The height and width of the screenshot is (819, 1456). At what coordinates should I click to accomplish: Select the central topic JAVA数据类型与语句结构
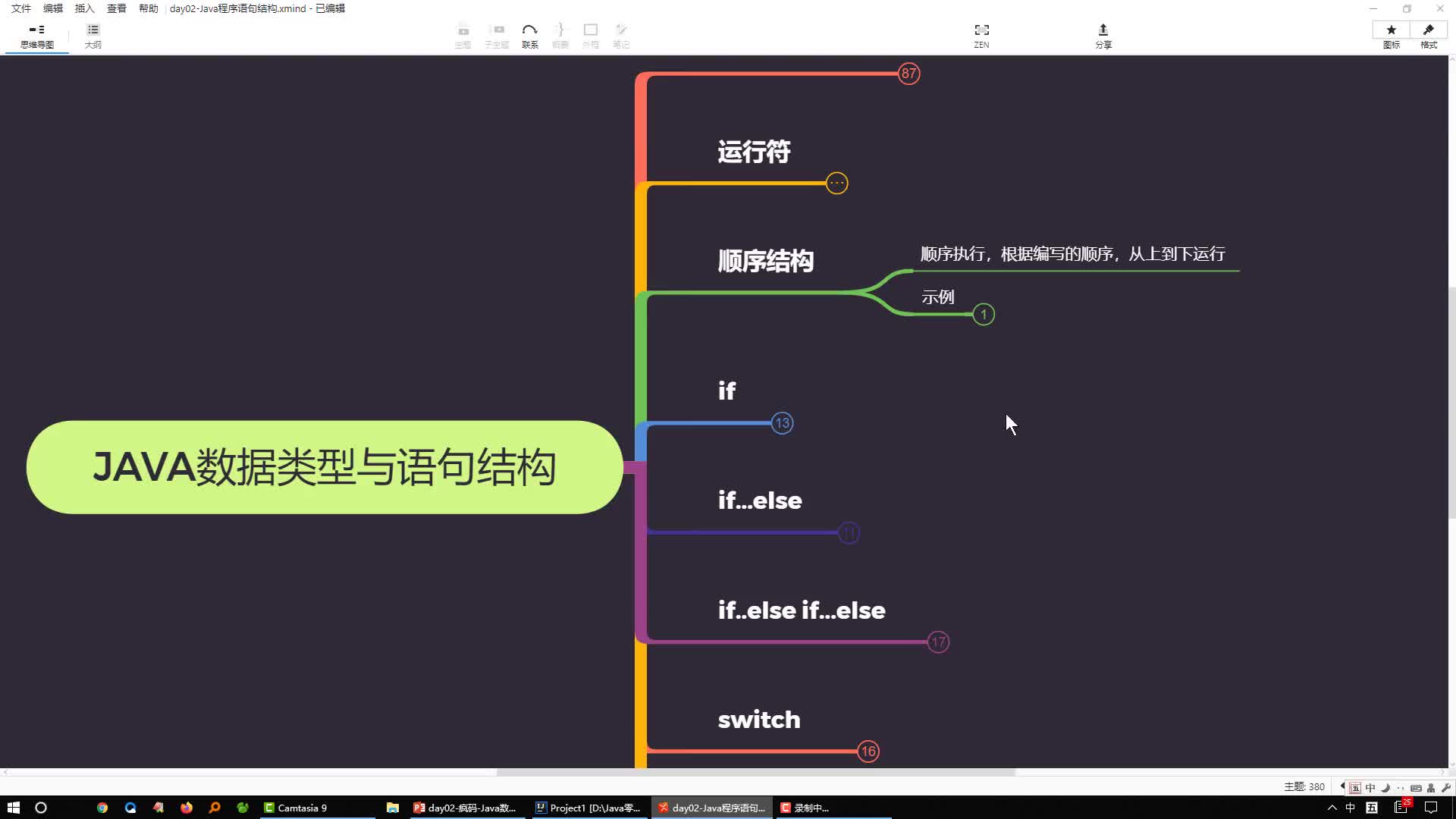325,467
